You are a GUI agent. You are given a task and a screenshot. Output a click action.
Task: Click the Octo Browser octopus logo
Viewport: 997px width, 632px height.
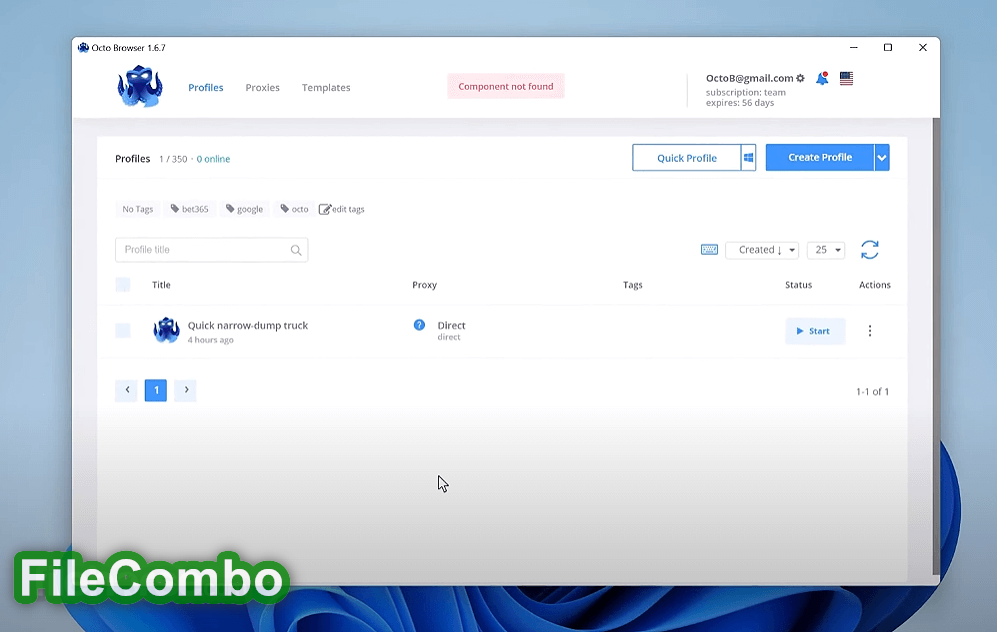click(x=140, y=86)
